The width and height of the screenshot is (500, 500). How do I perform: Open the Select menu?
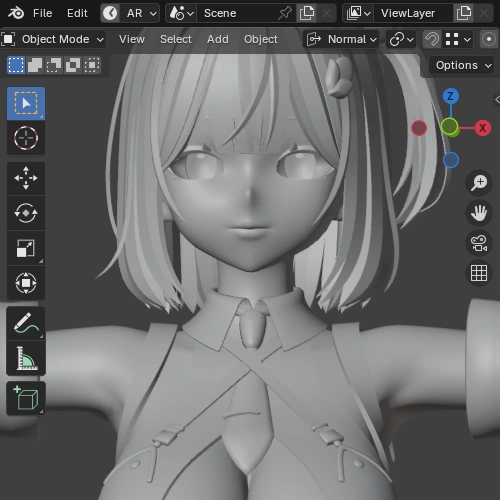pos(176,39)
